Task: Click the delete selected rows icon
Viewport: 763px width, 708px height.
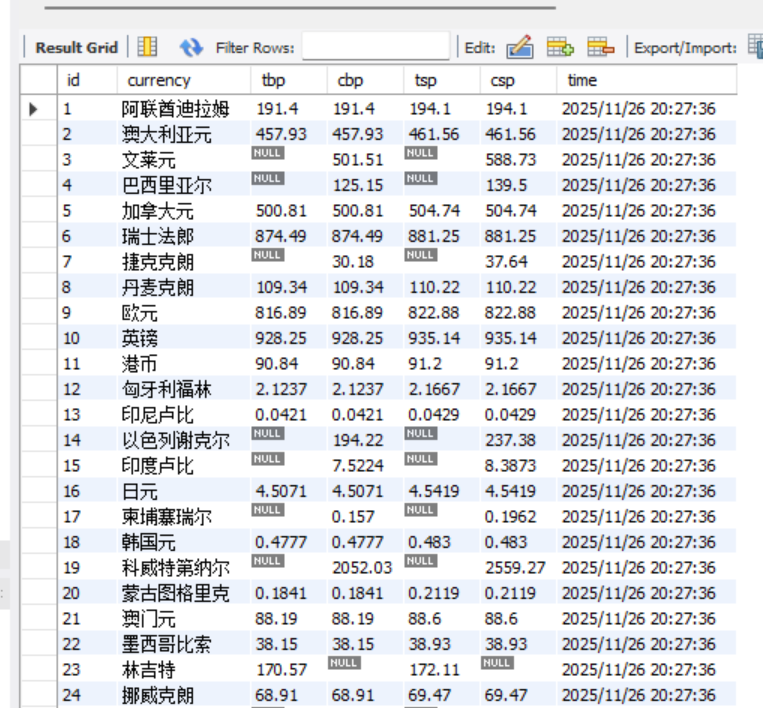Action: click(600, 47)
